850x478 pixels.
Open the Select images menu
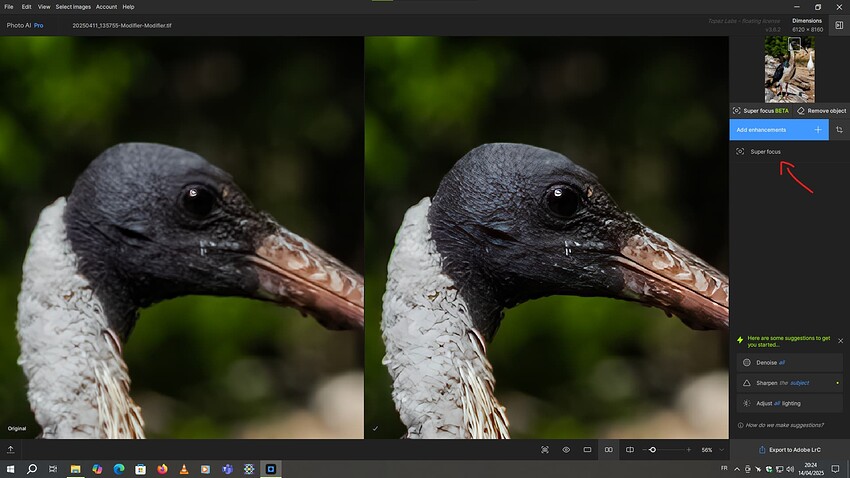point(71,7)
